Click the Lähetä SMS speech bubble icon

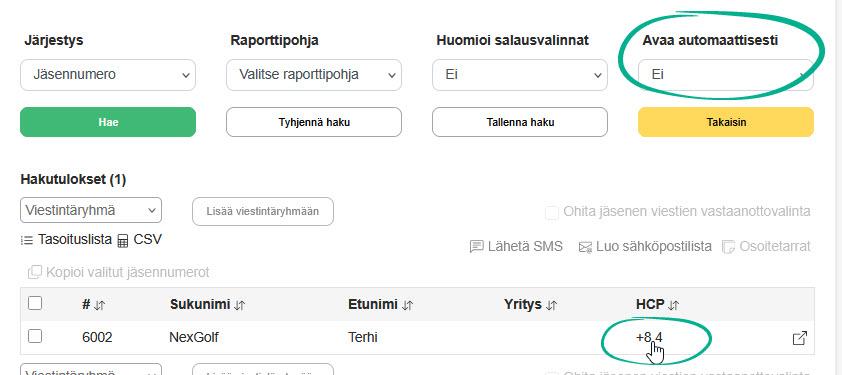coord(476,247)
